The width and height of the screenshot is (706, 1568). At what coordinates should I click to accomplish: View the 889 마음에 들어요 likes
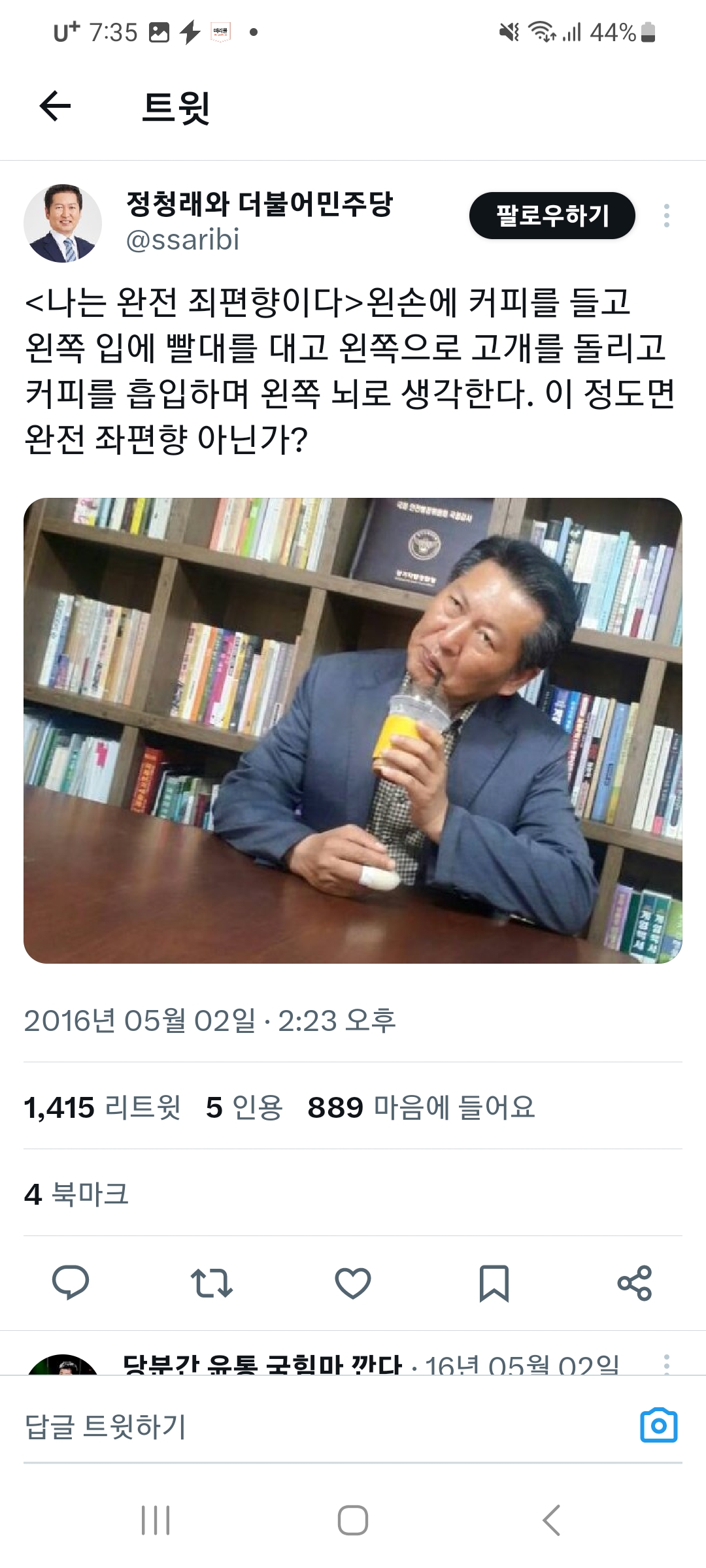422,1107
